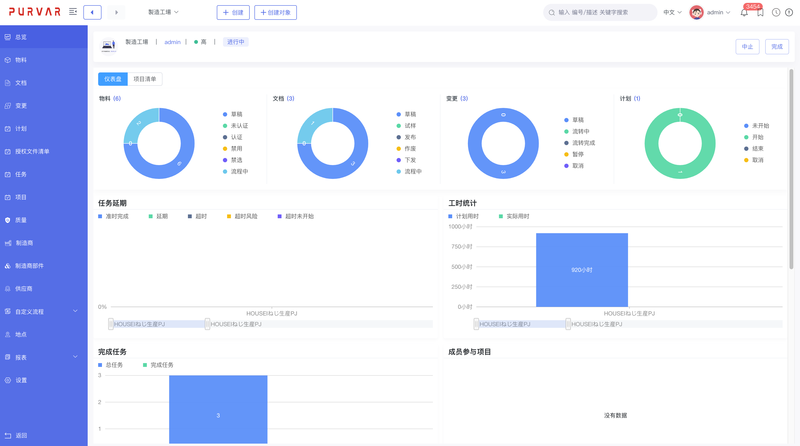Switch to the 项目清单 tab
This screenshot has width=800, height=446.
145,79
